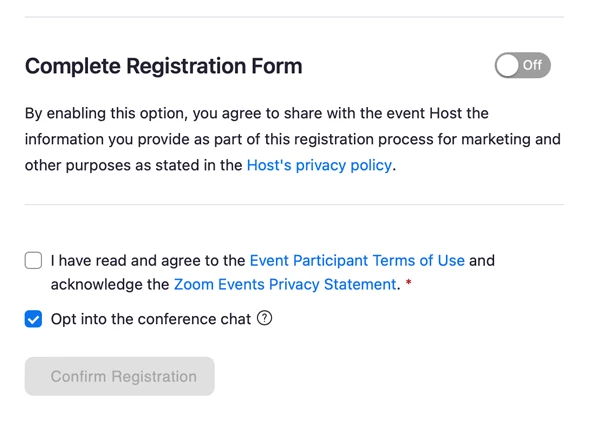
Task: Open the Zoom Events Privacy Statement link
Action: pos(285,285)
